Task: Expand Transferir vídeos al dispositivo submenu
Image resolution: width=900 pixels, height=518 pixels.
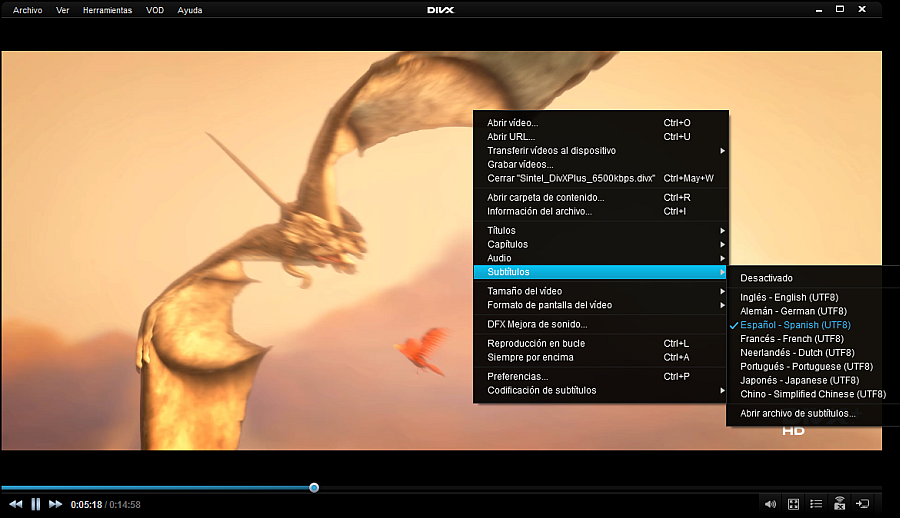Action: (600, 150)
